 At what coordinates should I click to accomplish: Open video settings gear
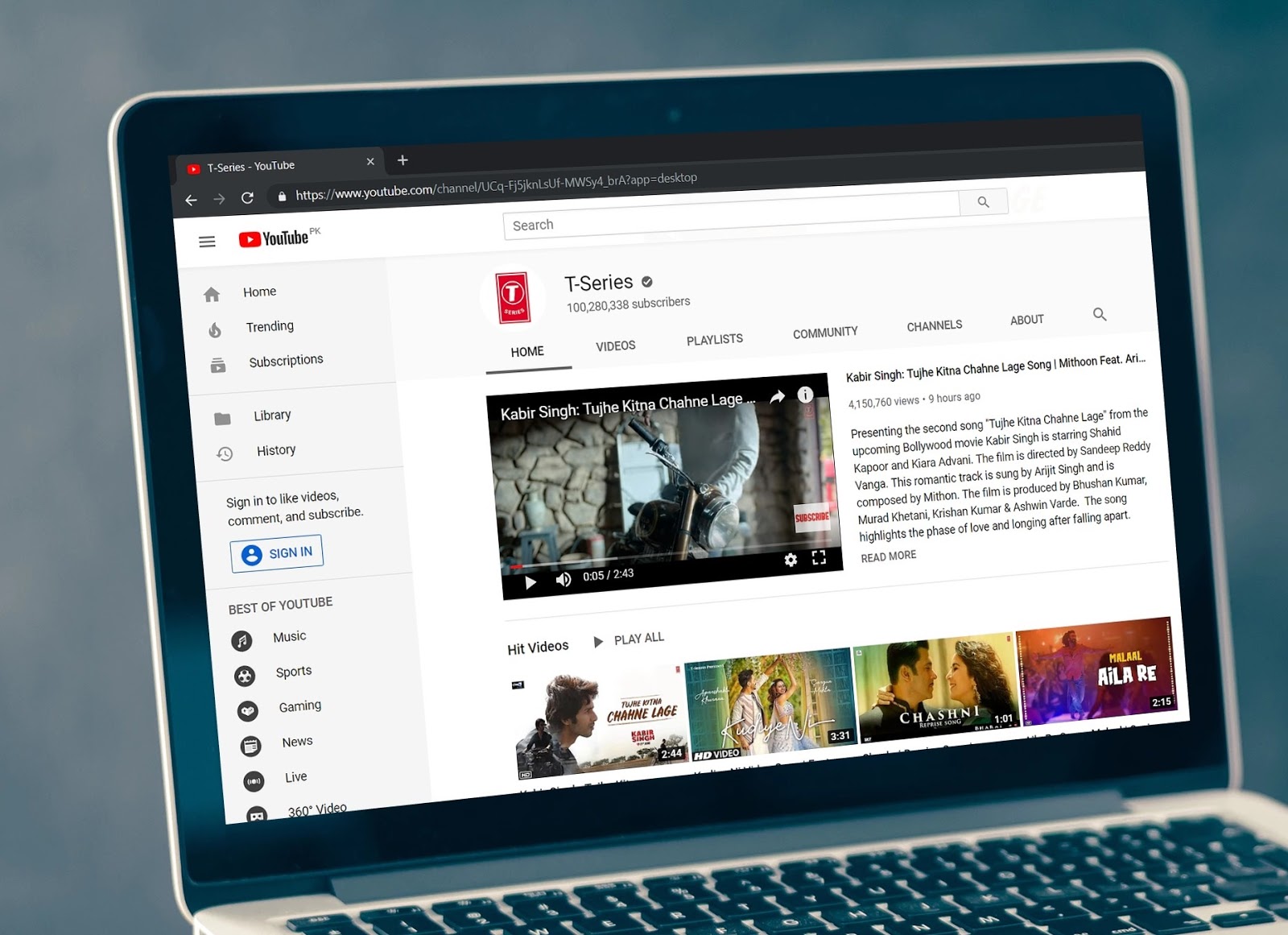click(791, 560)
